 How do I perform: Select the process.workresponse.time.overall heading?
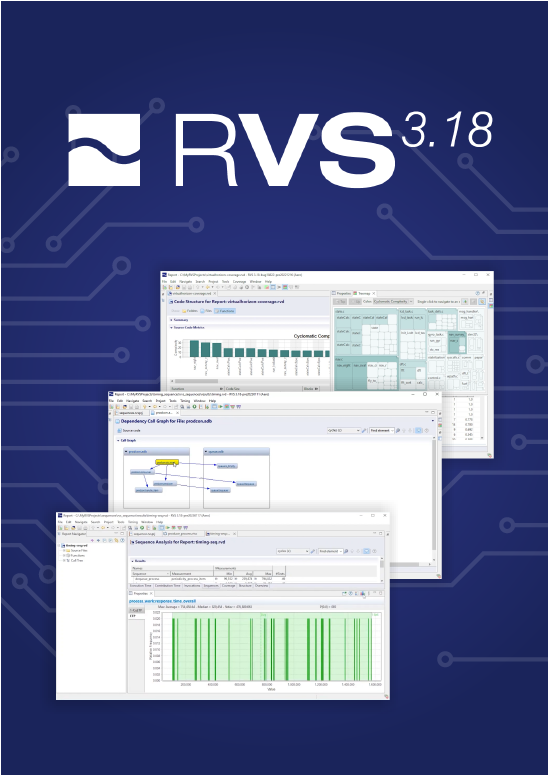(162, 601)
